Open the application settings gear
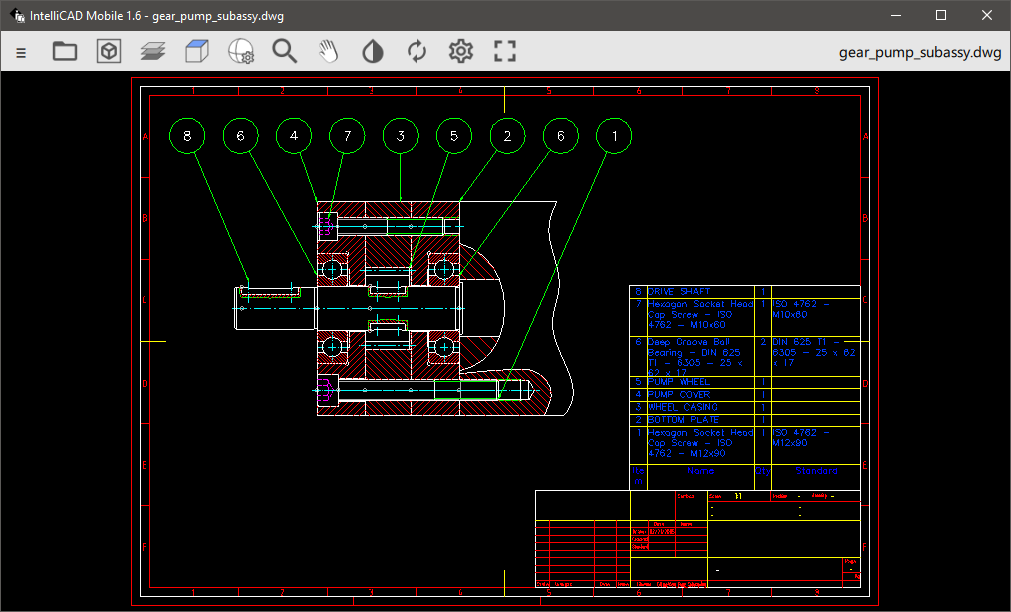Image resolution: width=1011 pixels, height=612 pixels. pos(460,51)
